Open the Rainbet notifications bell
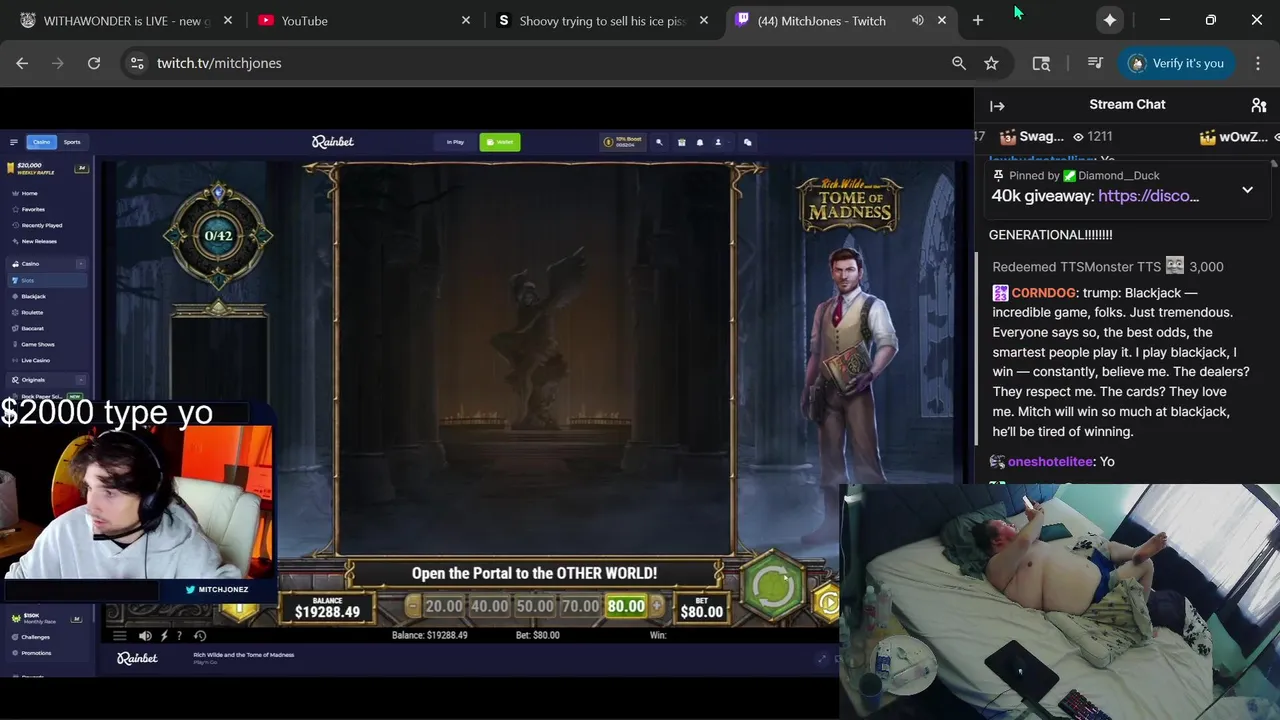Image resolution: width=1280 pixels, height=720 pixels. 700,142
